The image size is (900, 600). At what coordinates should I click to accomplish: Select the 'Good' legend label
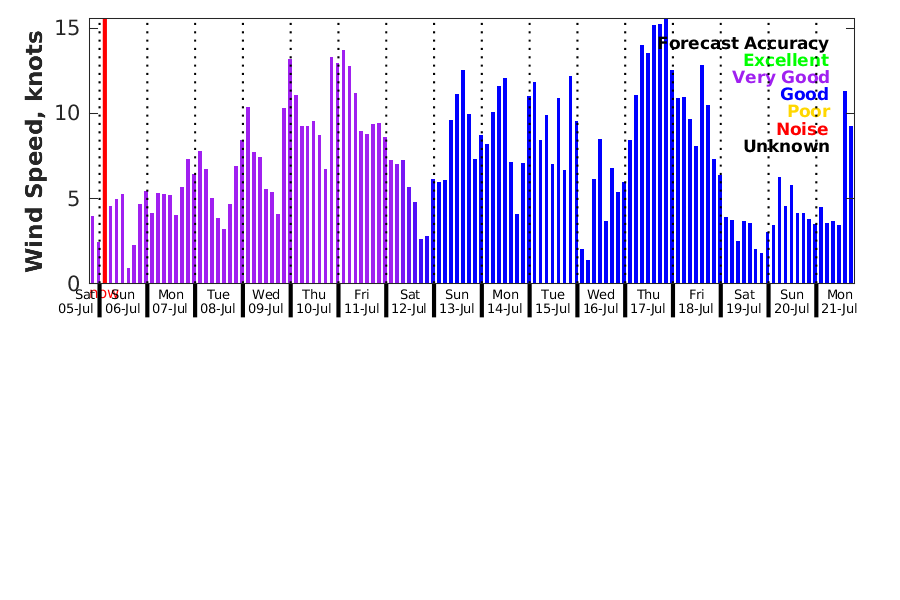pyautogui.click(x=804, y=95)
